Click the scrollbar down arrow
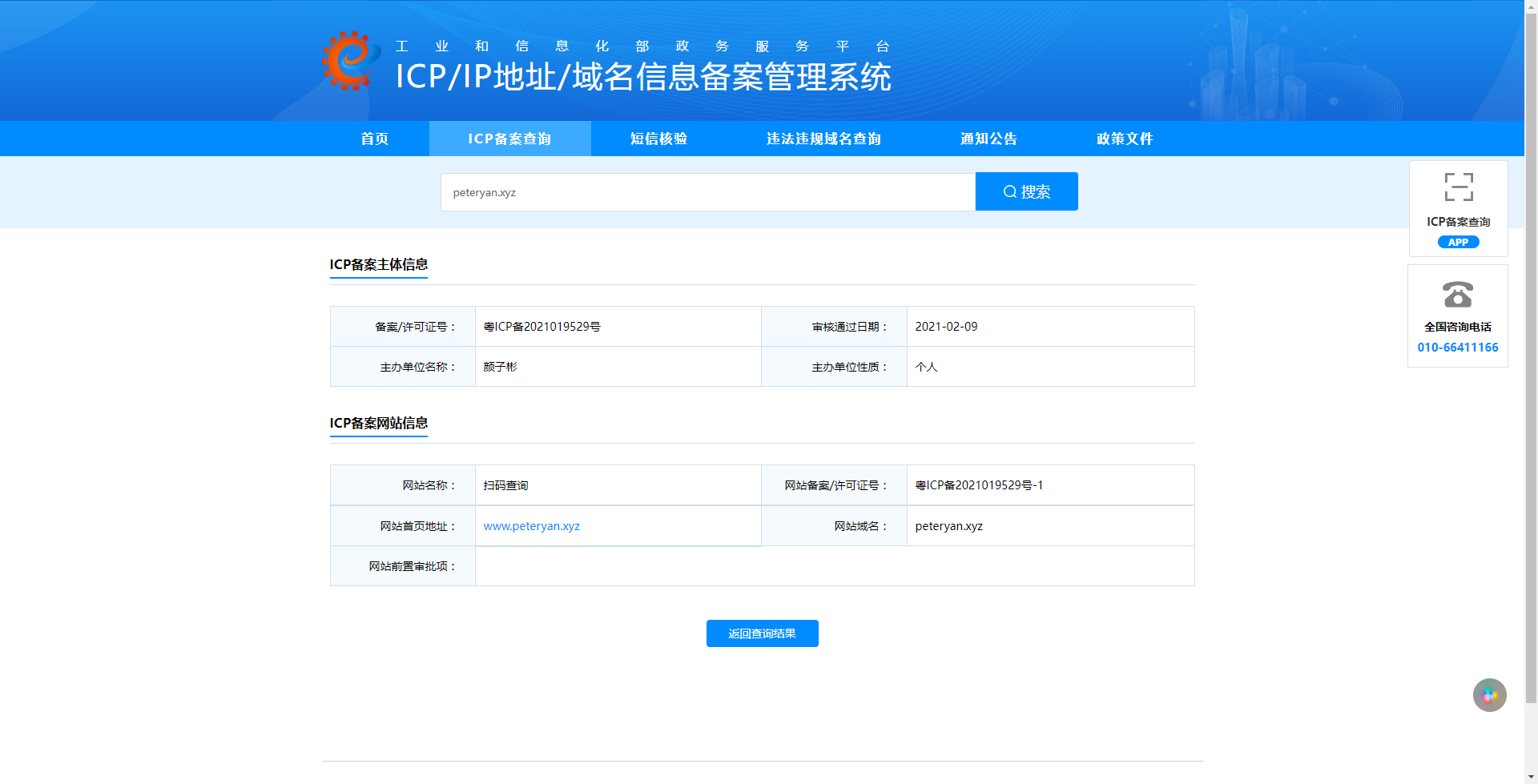This screenshot has height=784, width=1538. pyautogui.click(x=1532, y=778)
